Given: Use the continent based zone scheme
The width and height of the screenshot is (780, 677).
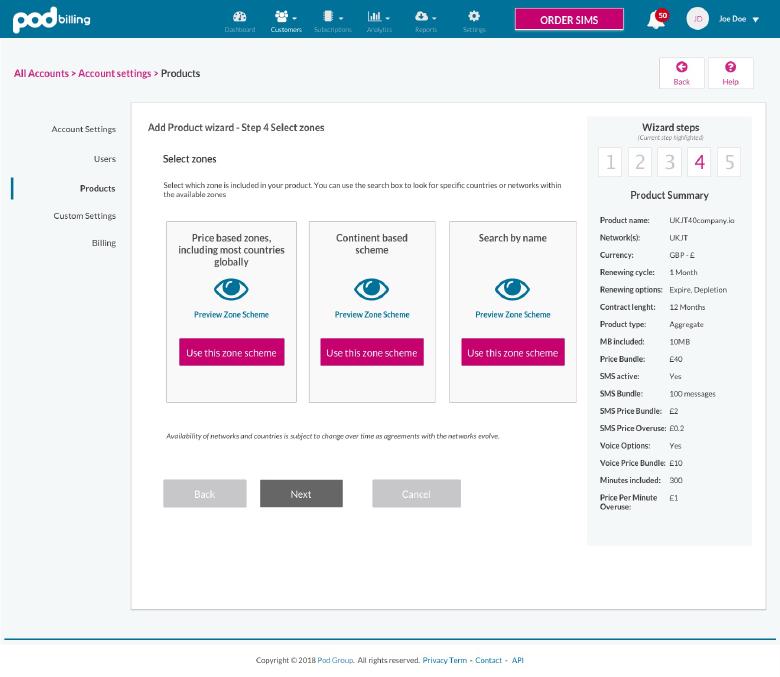Looking at the screenshot, I should click(x=372, y=352).
